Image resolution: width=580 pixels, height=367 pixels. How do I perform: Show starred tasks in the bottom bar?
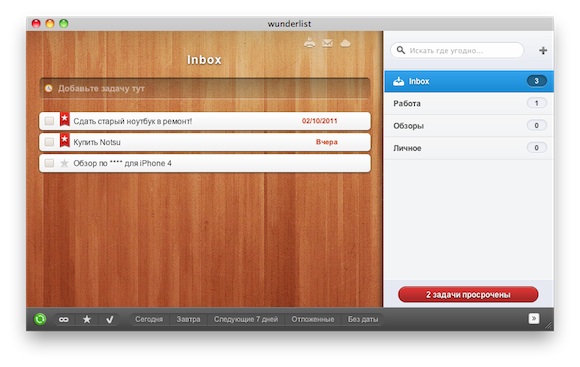[87, 319]
